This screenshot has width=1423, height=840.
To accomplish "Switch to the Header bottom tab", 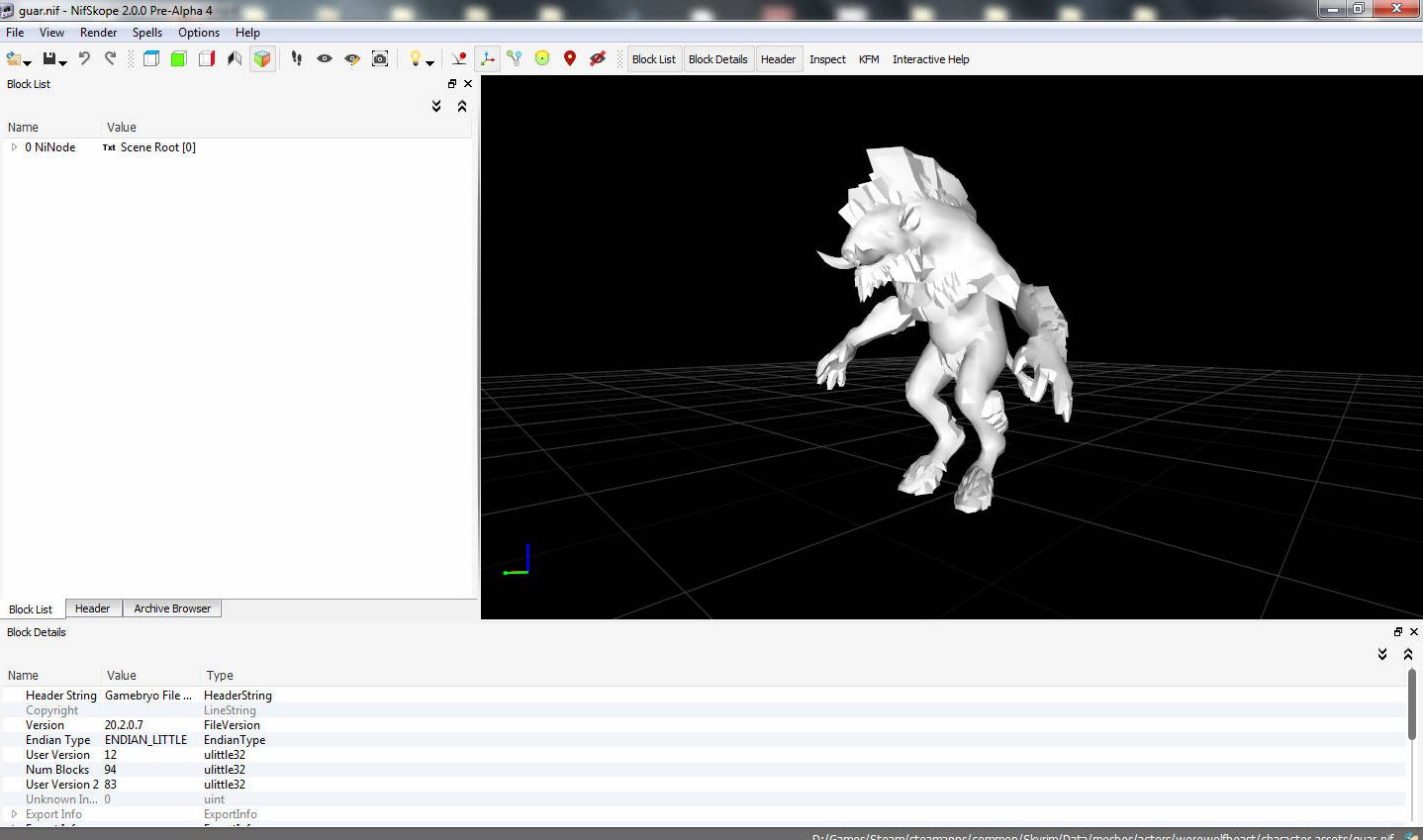I will (93, 608).
